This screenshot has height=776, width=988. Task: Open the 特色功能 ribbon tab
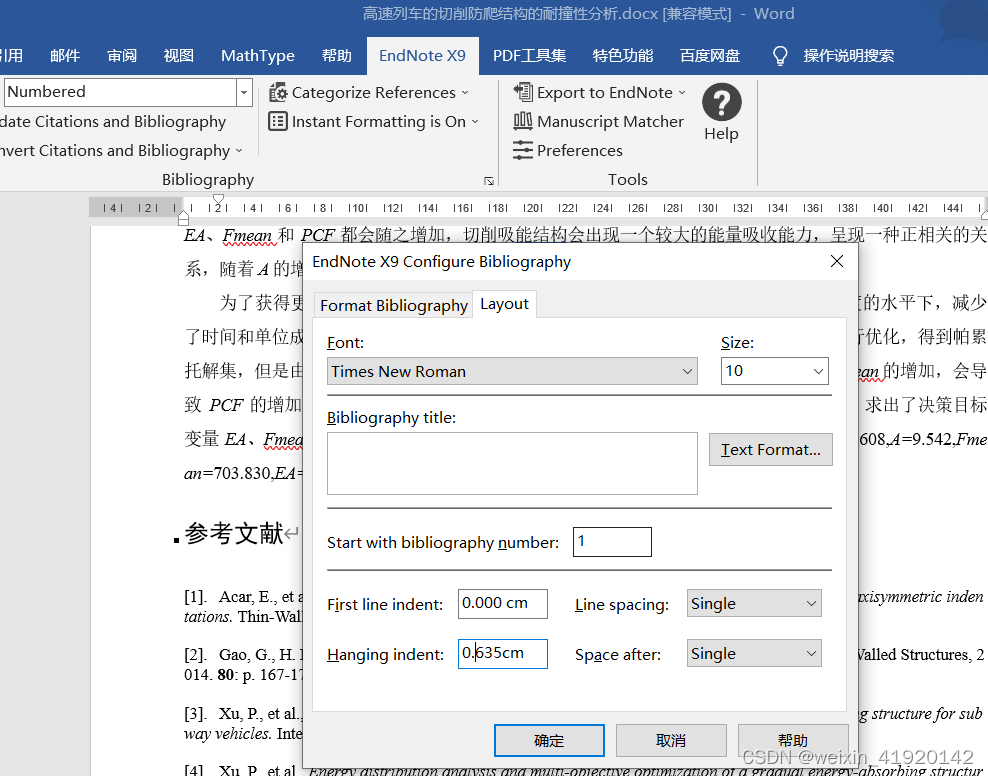(623, 56)
